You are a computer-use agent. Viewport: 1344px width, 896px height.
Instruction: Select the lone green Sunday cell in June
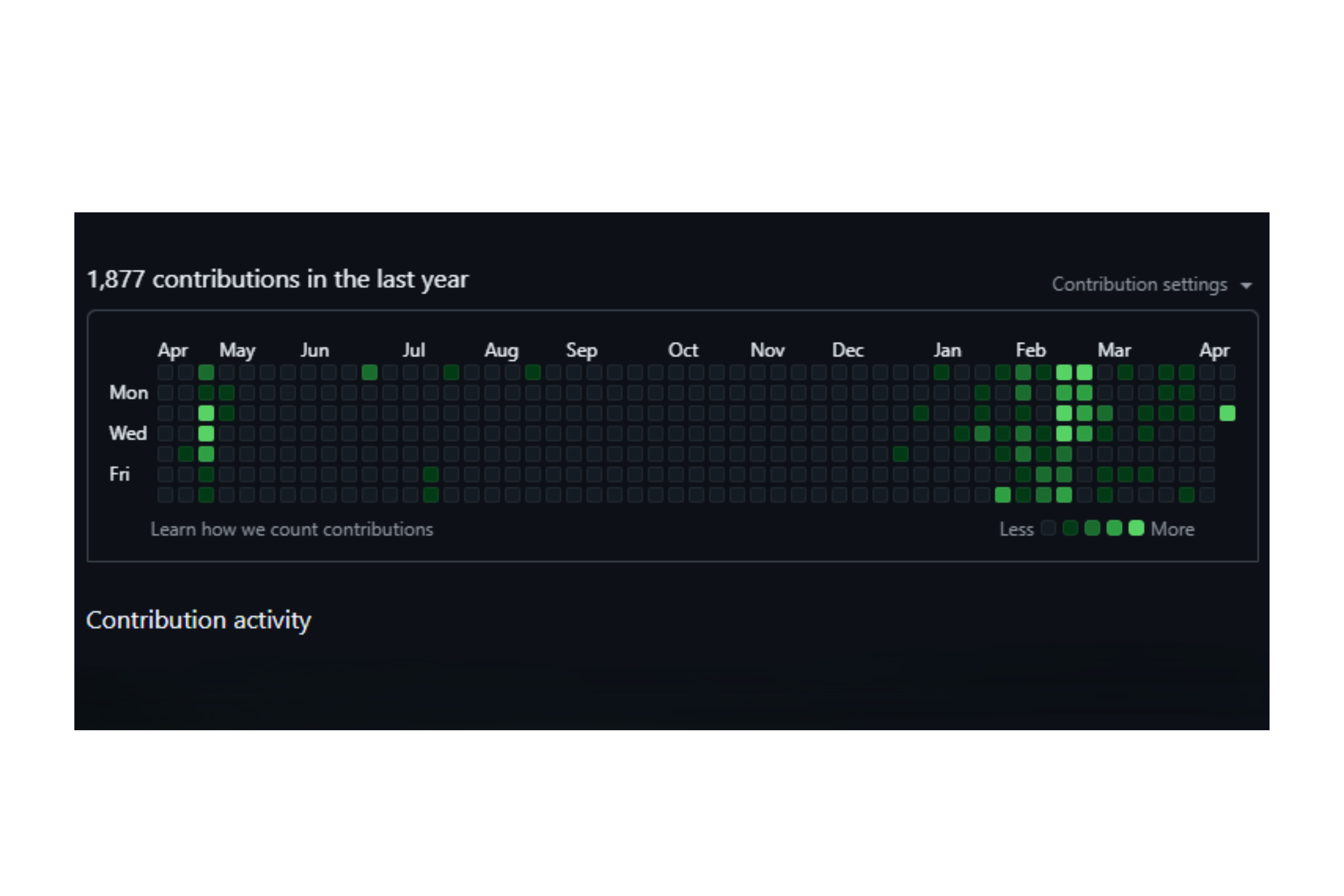click(x=370, y=373)
